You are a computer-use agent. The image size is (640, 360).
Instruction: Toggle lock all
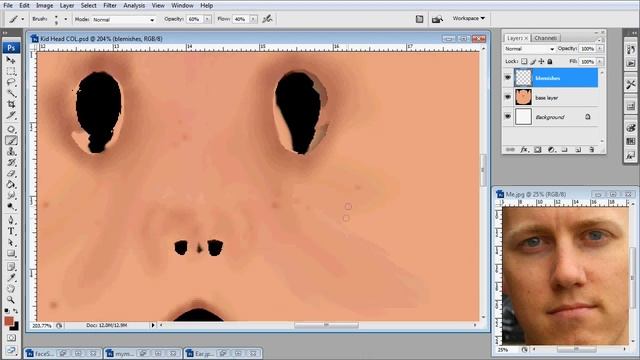click(x=550, y=61)
